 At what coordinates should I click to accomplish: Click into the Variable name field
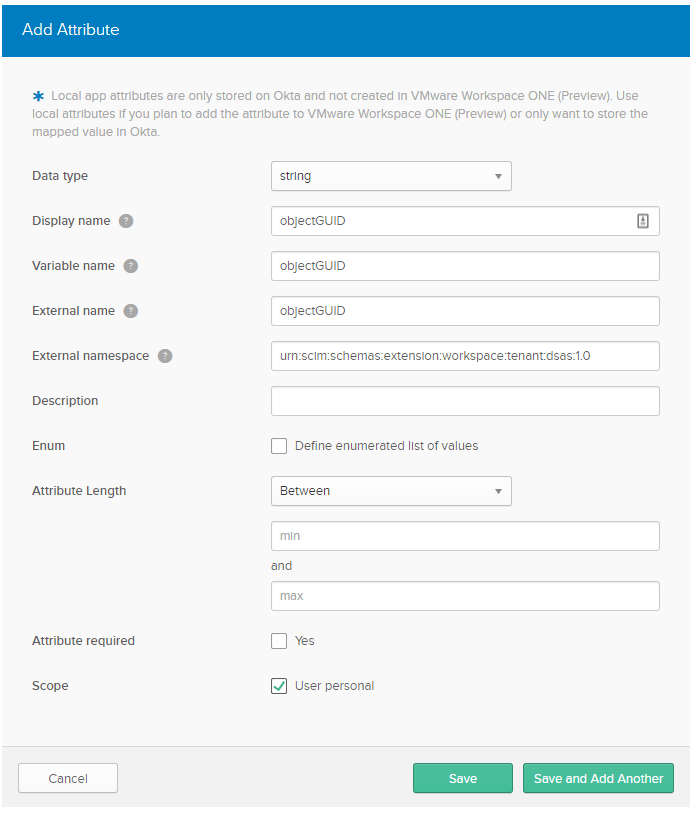465,266
